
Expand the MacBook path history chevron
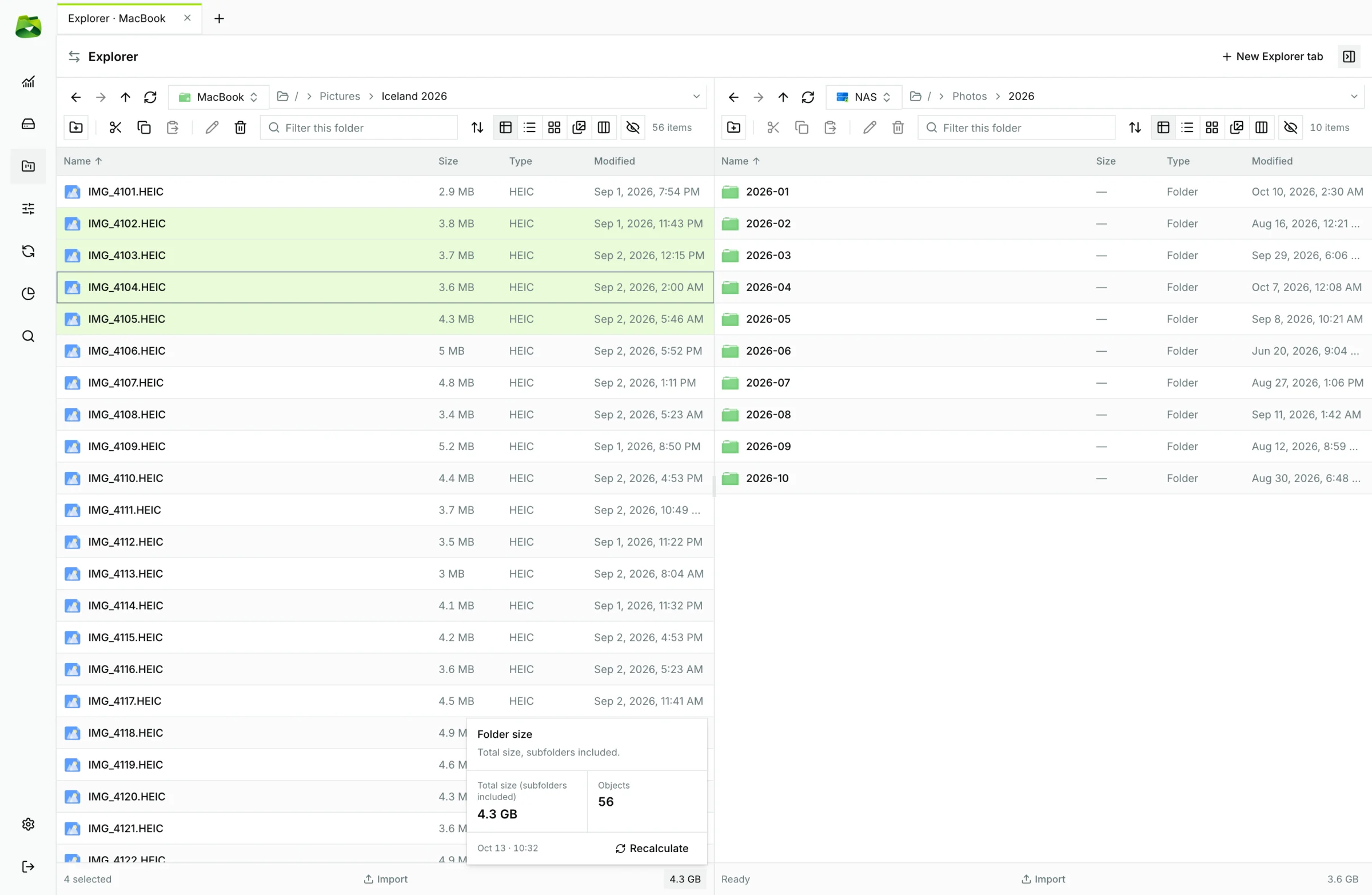coord(696,96)
